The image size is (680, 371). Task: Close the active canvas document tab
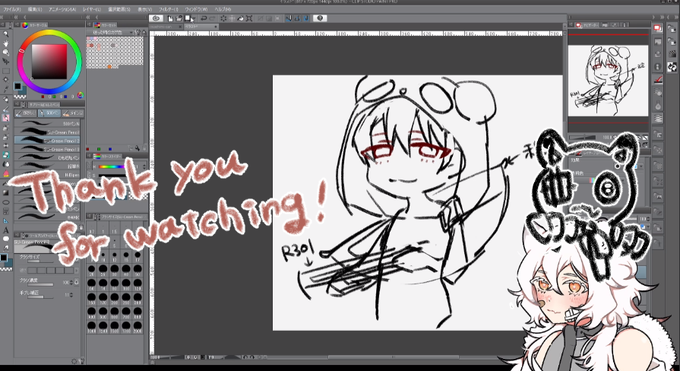click(216, 27)
